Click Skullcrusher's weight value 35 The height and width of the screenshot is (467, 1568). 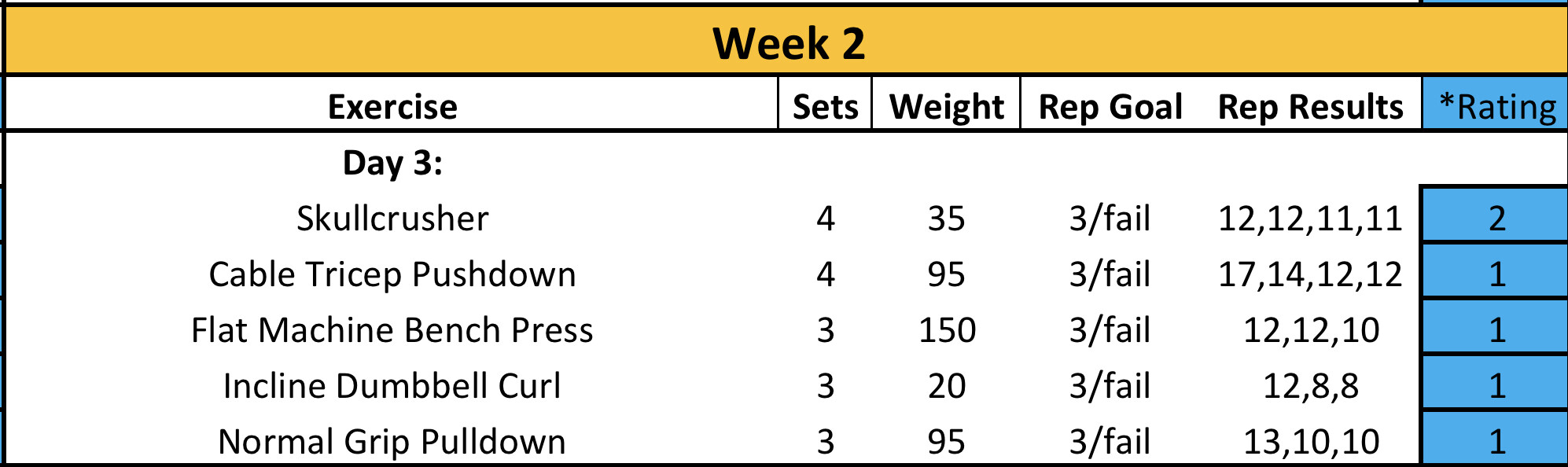pos(947,219)
